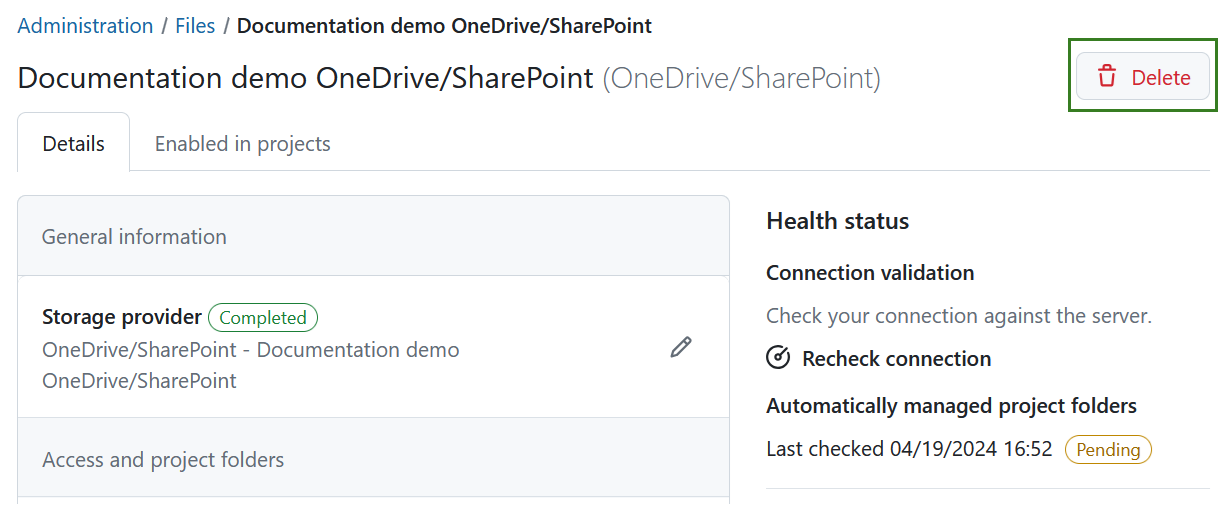Image resolution: width=1224 pixels, height=507 pixels.
Task: Click the green Completed status badge
Action: pos(263,318)
